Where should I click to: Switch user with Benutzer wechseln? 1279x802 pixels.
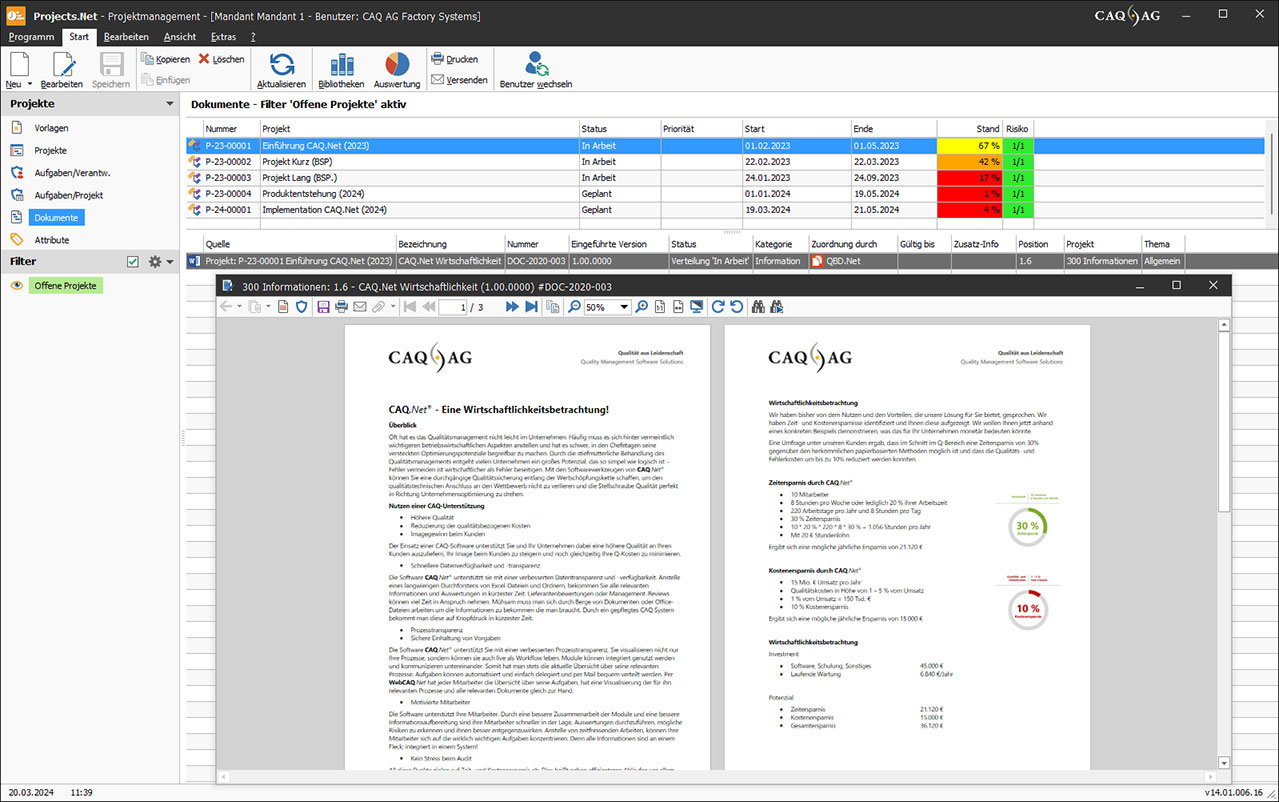[536, 70]
